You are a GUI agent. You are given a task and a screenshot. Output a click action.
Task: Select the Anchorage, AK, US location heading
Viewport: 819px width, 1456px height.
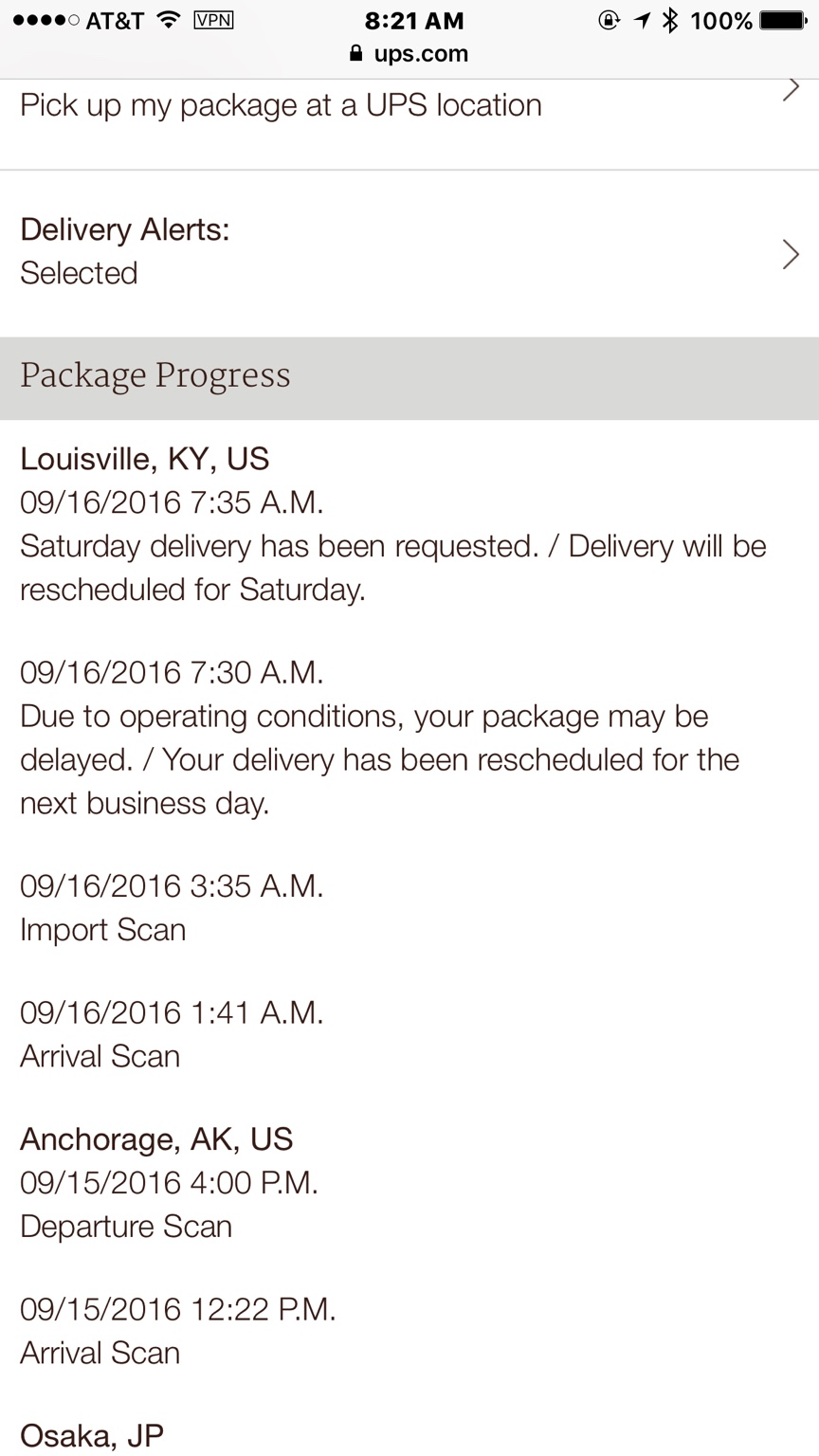click(x=156, y=1138)
